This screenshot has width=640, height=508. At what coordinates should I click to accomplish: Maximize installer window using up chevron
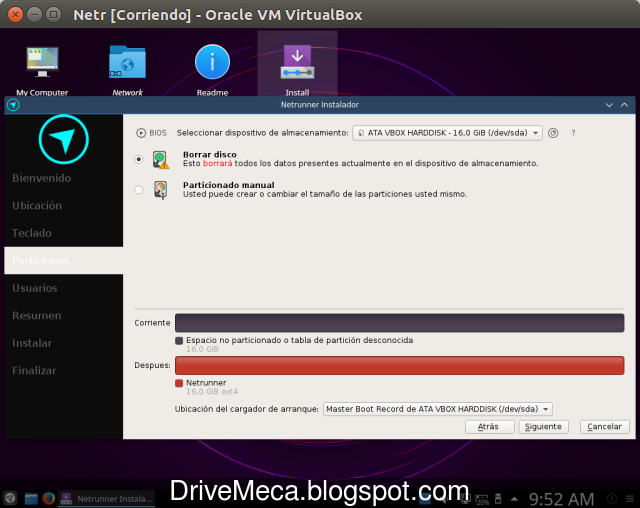point(624,105)
